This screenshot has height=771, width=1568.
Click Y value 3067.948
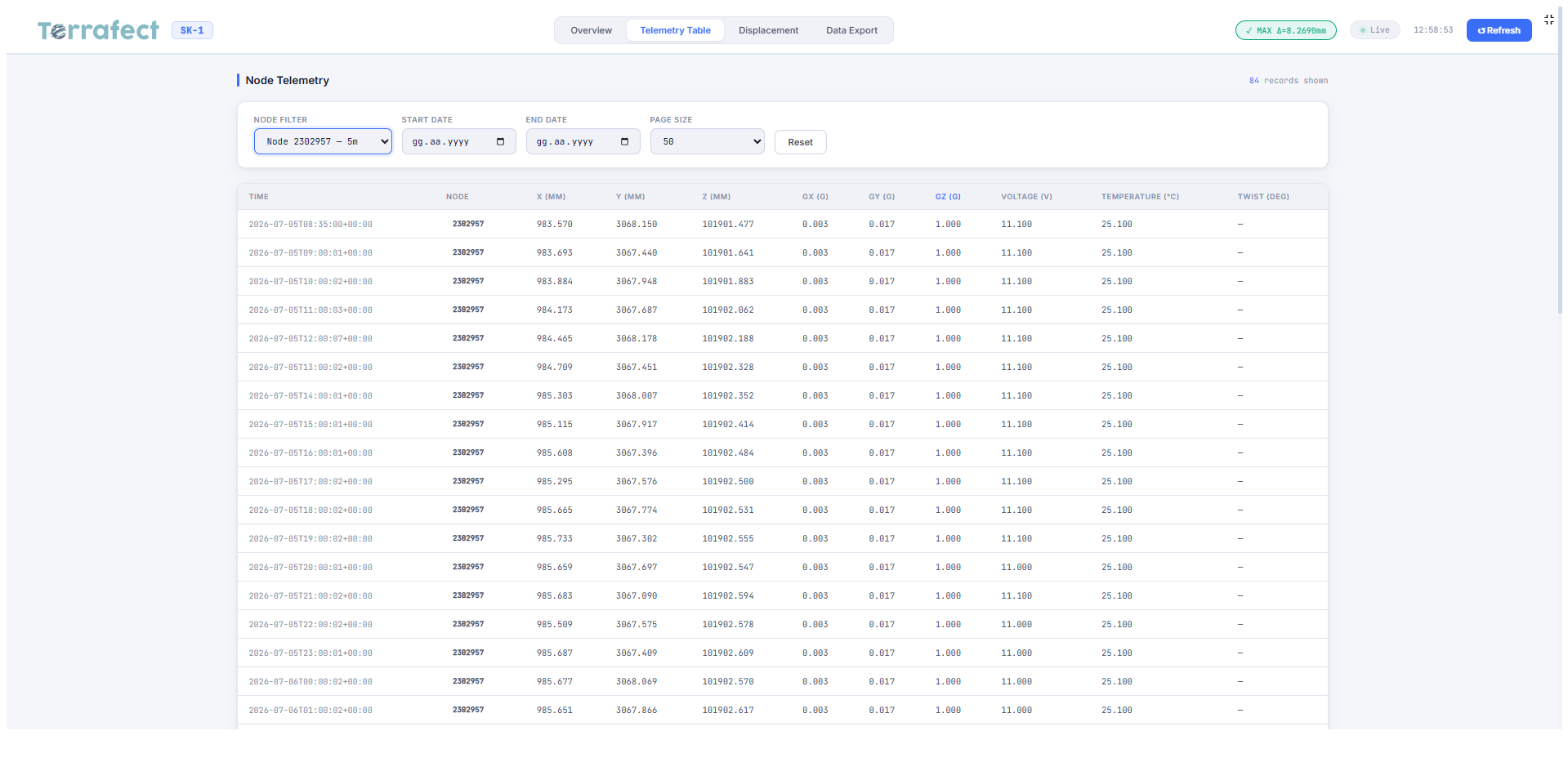point(637,281)
